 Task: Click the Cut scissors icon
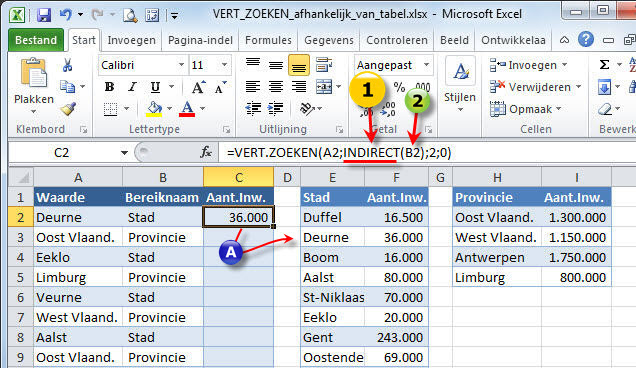coord(67,65)
